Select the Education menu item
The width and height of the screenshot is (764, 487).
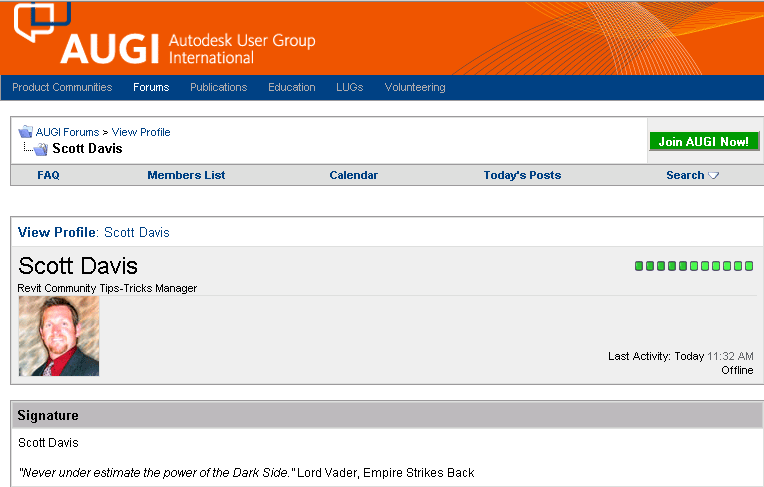[291, 87]
